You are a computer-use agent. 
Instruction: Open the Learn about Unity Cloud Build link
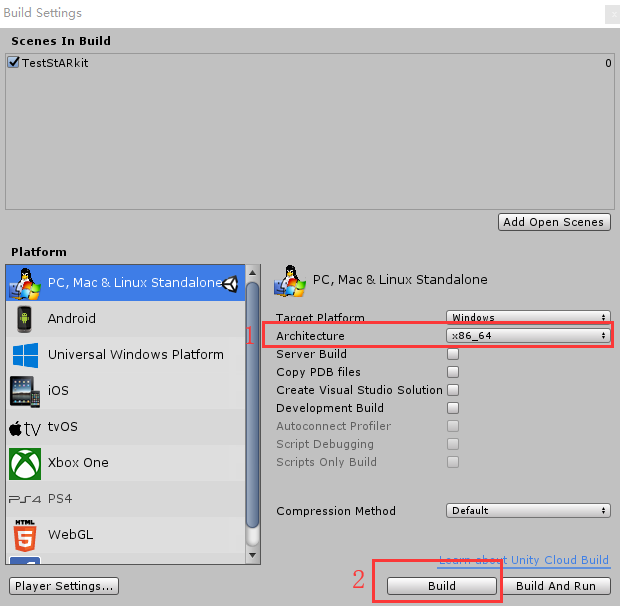524,560
